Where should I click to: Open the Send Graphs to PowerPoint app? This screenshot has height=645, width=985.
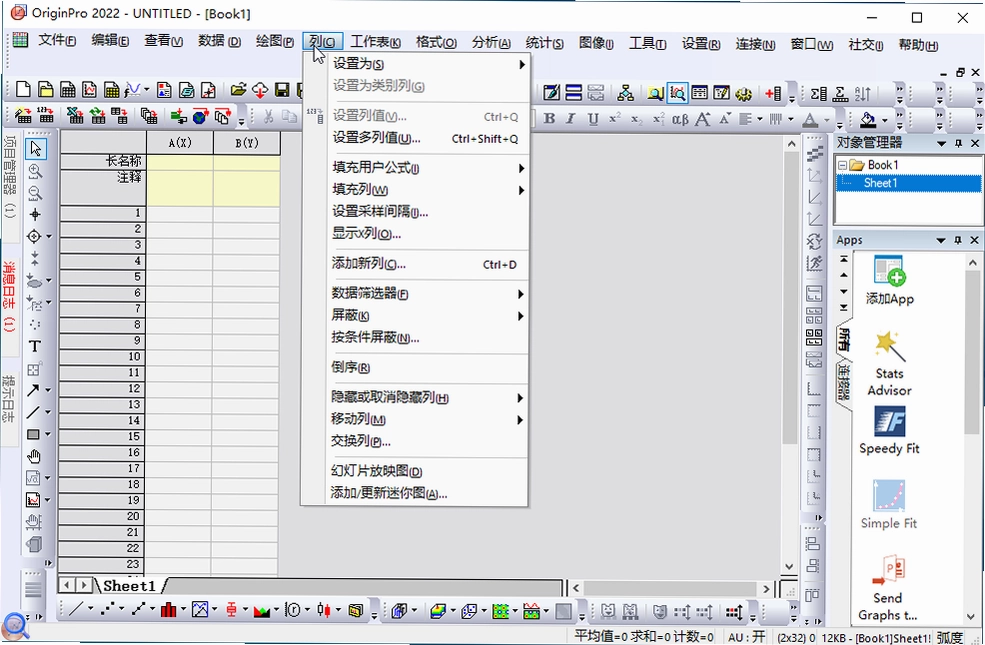tap(888, 588)
